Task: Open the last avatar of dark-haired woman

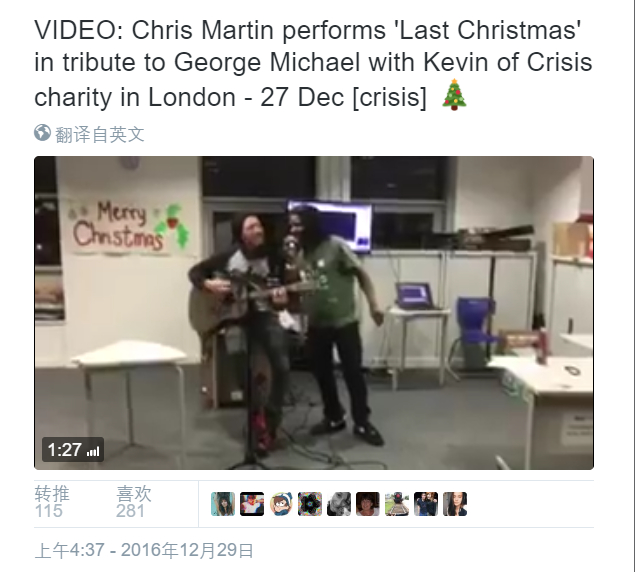Action: tap(455, 504)
